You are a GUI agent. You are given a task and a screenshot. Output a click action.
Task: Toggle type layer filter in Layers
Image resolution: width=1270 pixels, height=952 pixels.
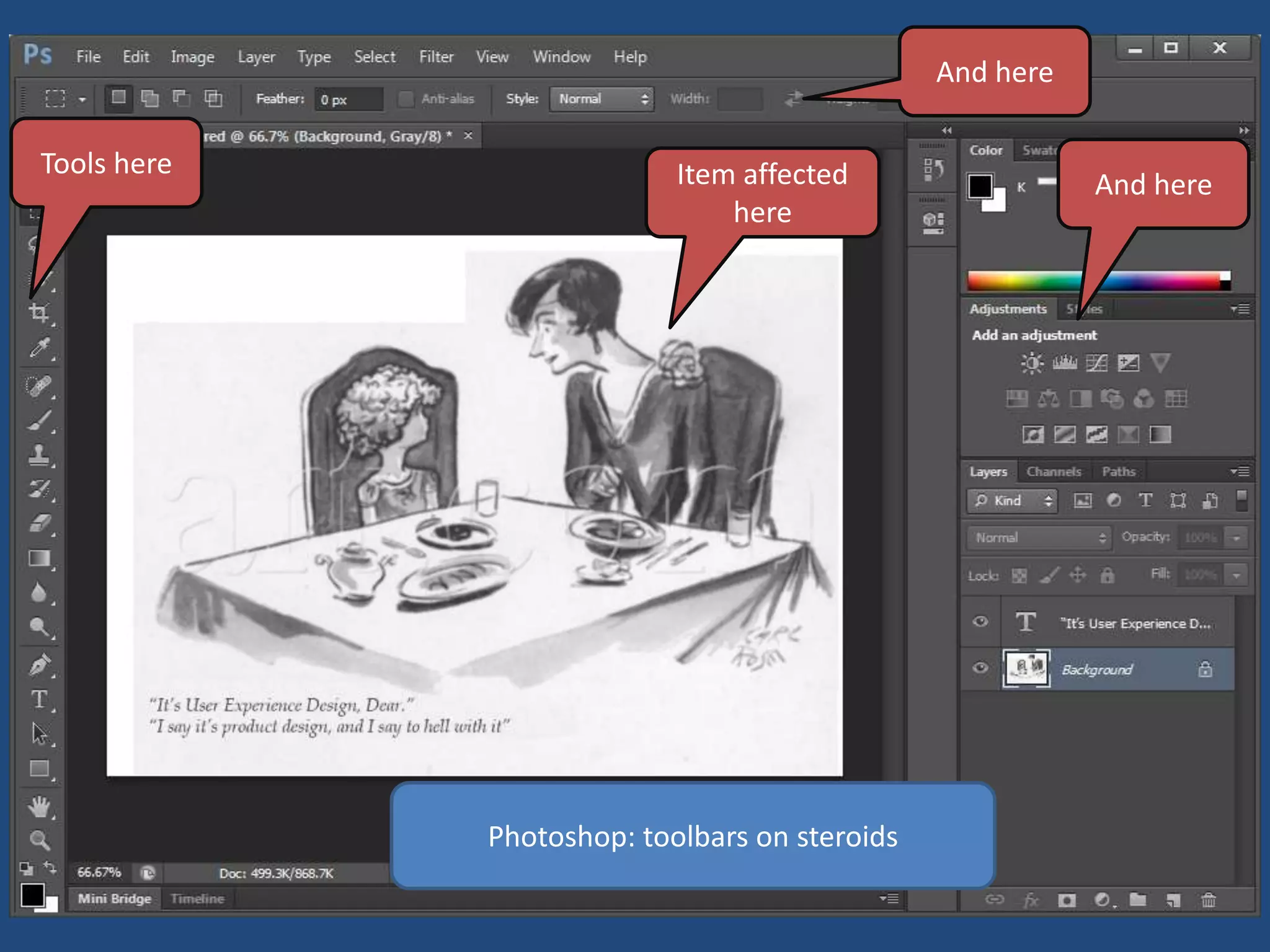click(1145, 500)
